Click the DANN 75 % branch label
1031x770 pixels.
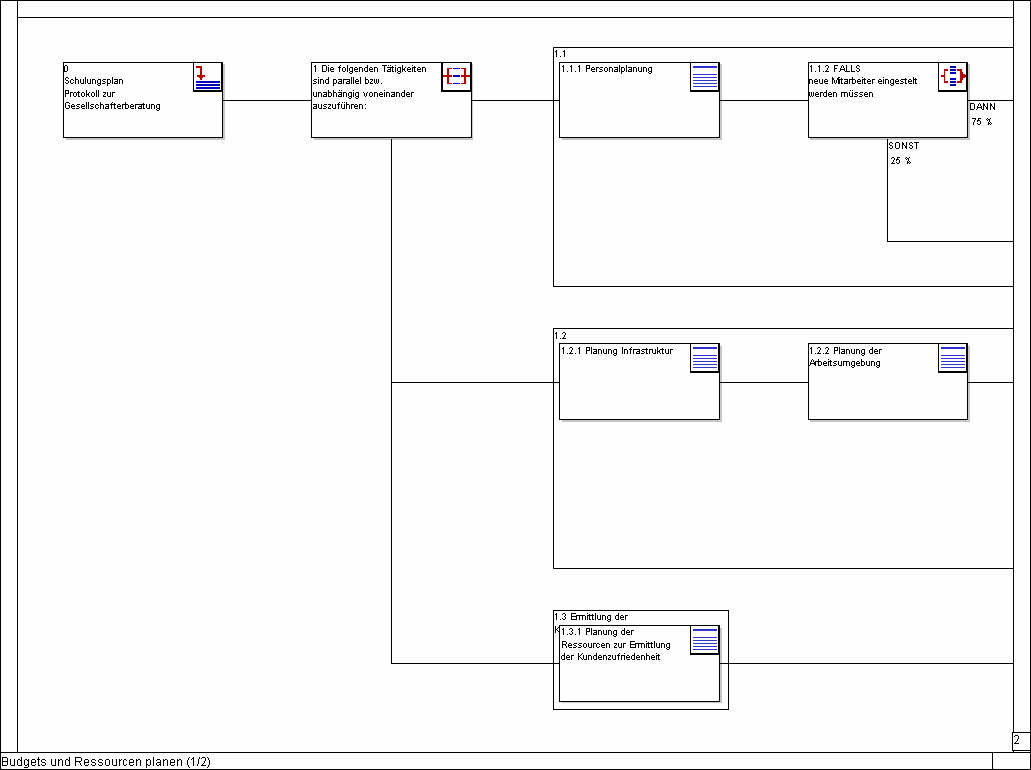[982, 113]
